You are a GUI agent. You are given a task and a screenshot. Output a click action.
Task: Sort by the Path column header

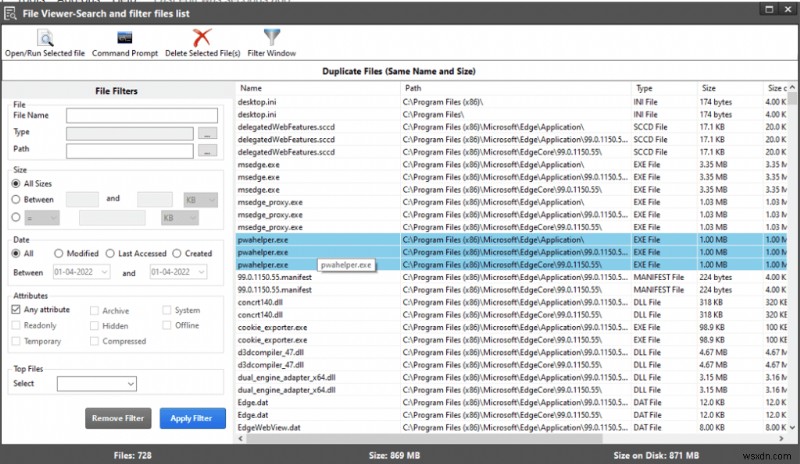(x=515, y=88)
